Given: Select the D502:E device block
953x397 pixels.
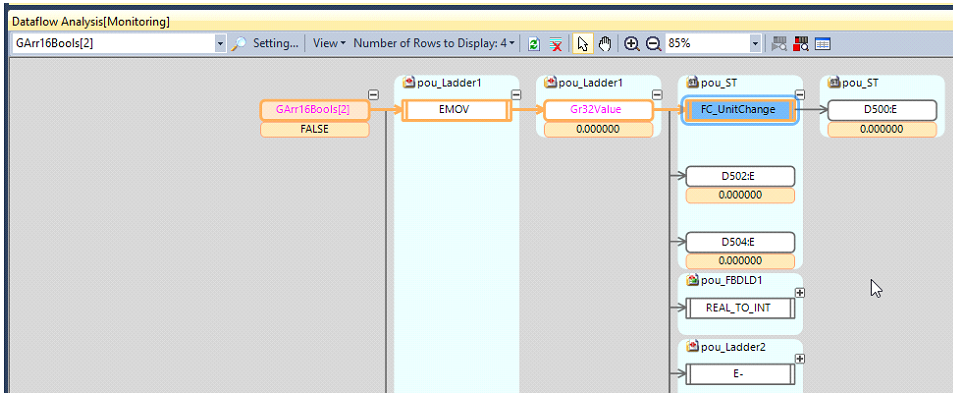Looking at the screenshot, I should [740, 176].
